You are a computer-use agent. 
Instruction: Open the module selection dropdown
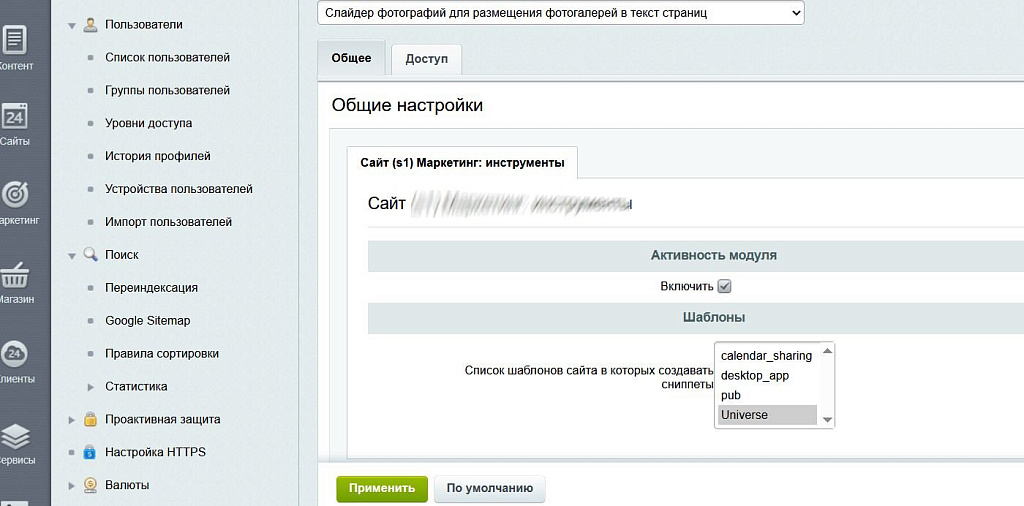(x=560, y=13)
